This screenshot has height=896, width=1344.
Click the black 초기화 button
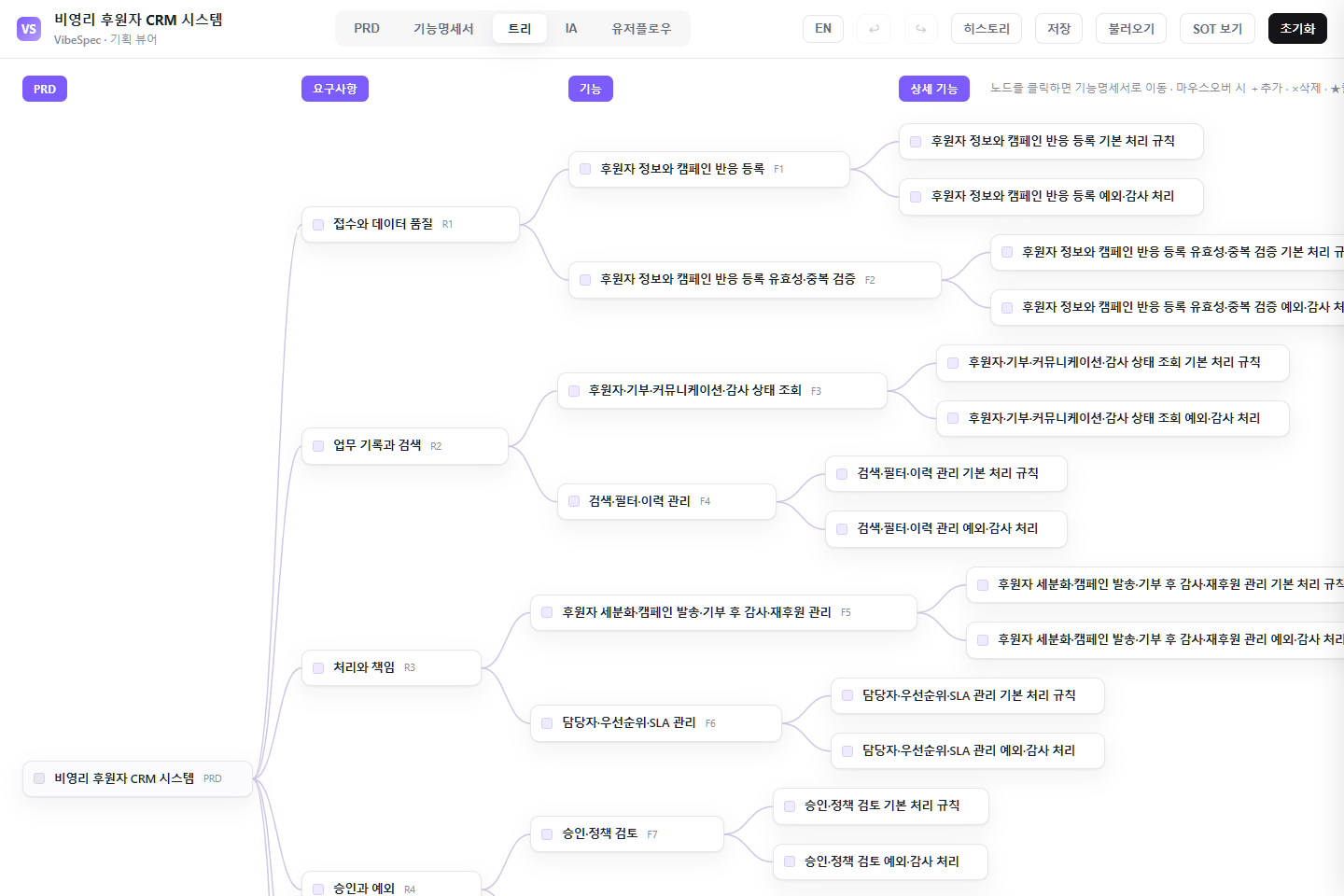tap(1297, 29)
